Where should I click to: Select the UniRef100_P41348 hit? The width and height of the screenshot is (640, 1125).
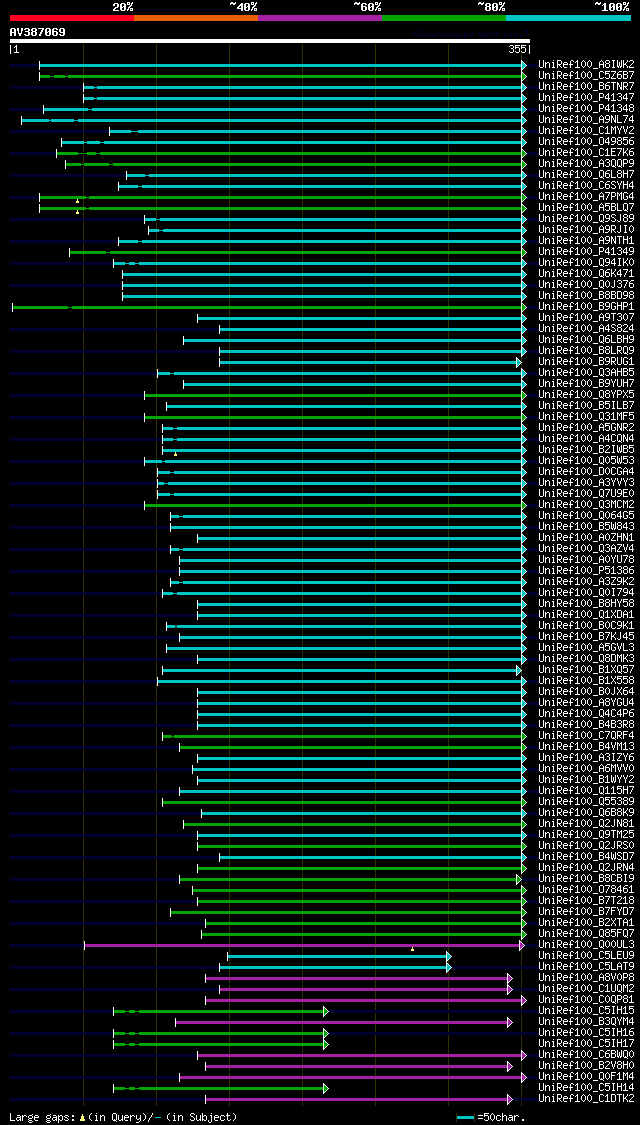pos(586,108)
